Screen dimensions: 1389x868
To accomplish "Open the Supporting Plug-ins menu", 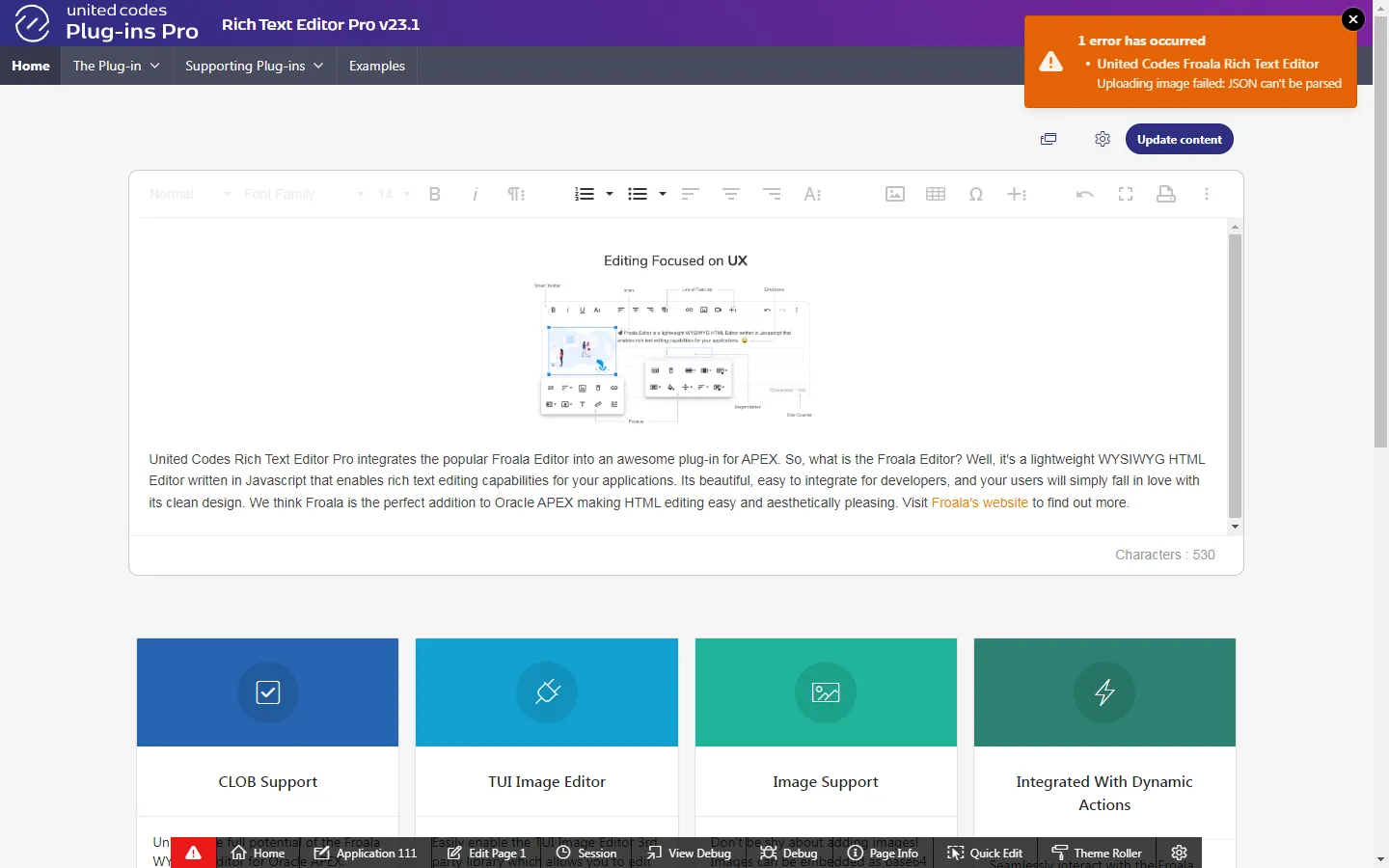I will (x=254, y=66).
